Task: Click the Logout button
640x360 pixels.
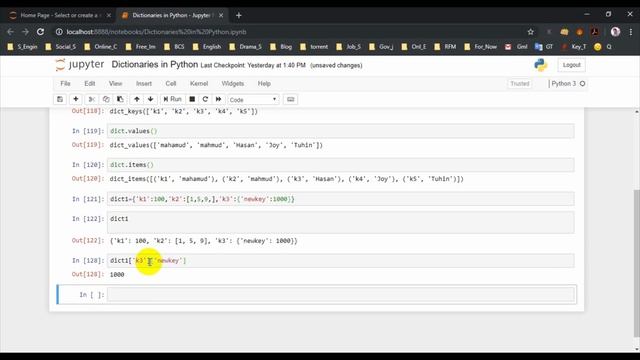Action: [x=571, y=65]
